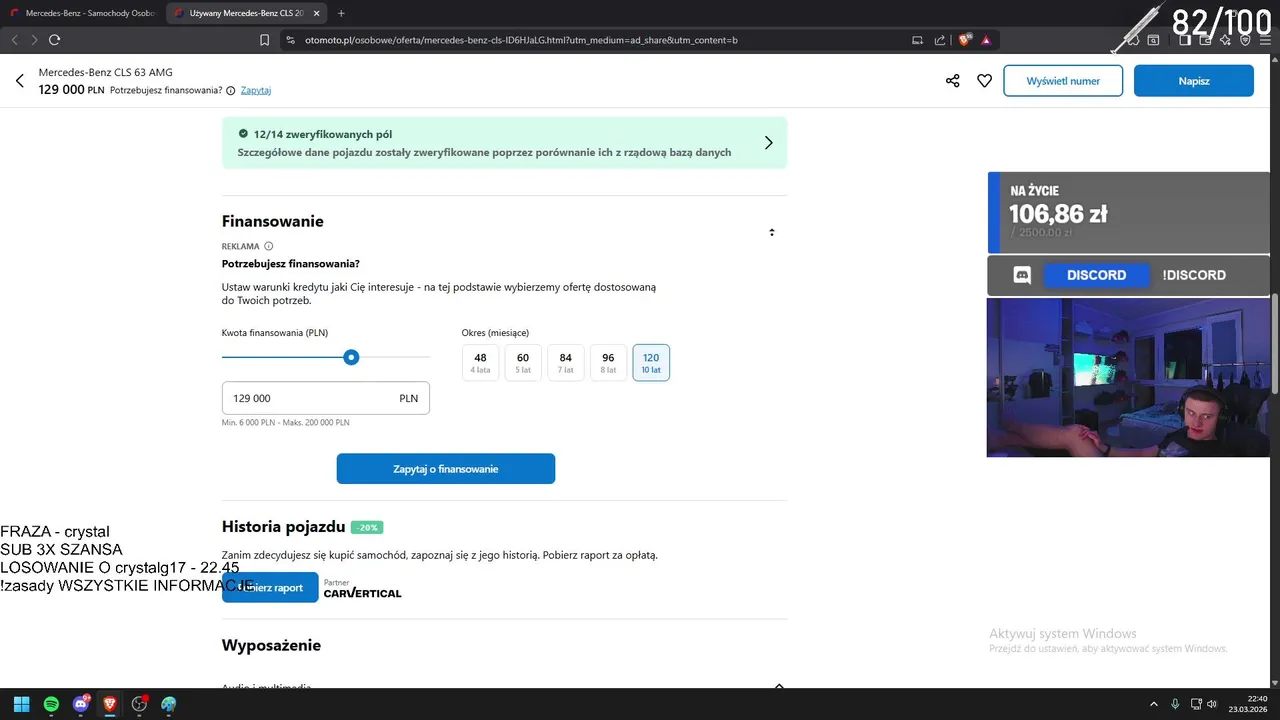Click the browser forward arrow
The height and width of the screenshot is (720, 1280).
tap(34, 40)
